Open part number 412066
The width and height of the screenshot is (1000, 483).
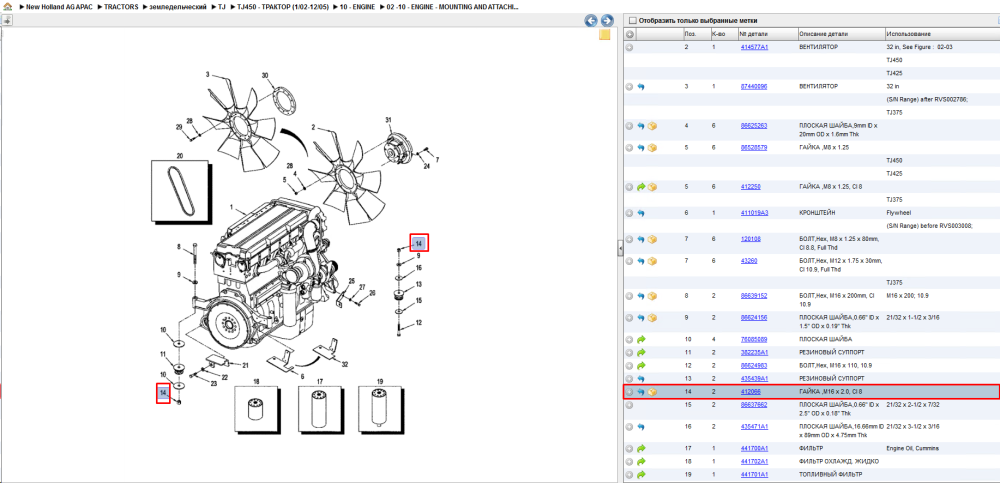click(750, 391)
